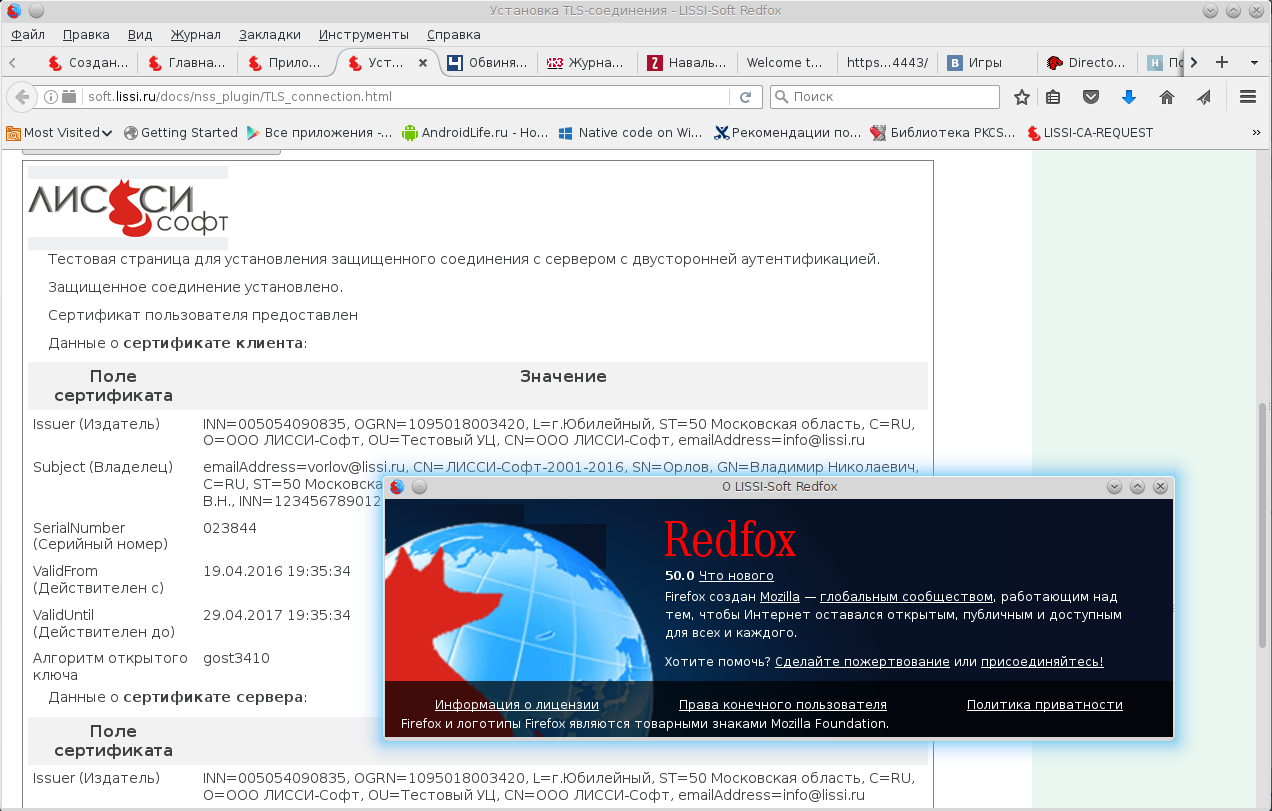1272x811 pixels.
Task: Switch to the 'https...4443/' tab
Action: click(x=887, y=62)
